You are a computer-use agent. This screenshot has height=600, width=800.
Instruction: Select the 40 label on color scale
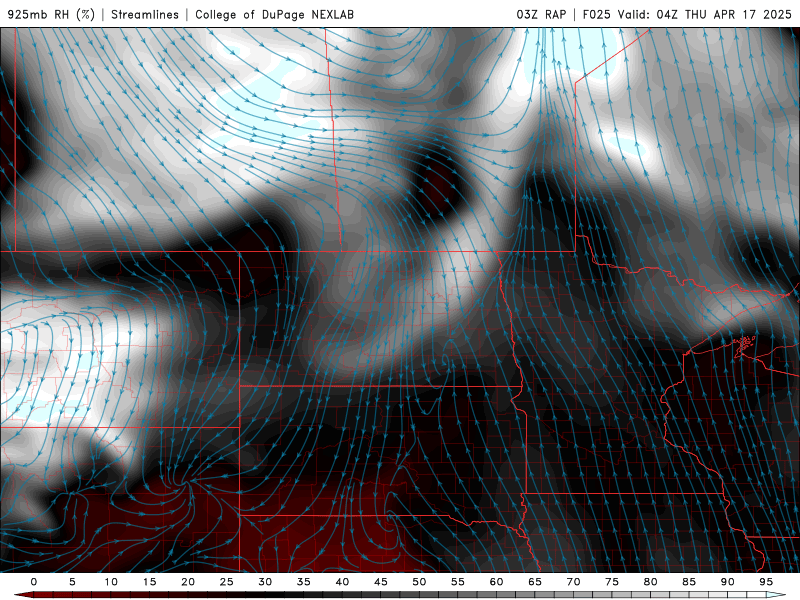[x=342, y=582]
